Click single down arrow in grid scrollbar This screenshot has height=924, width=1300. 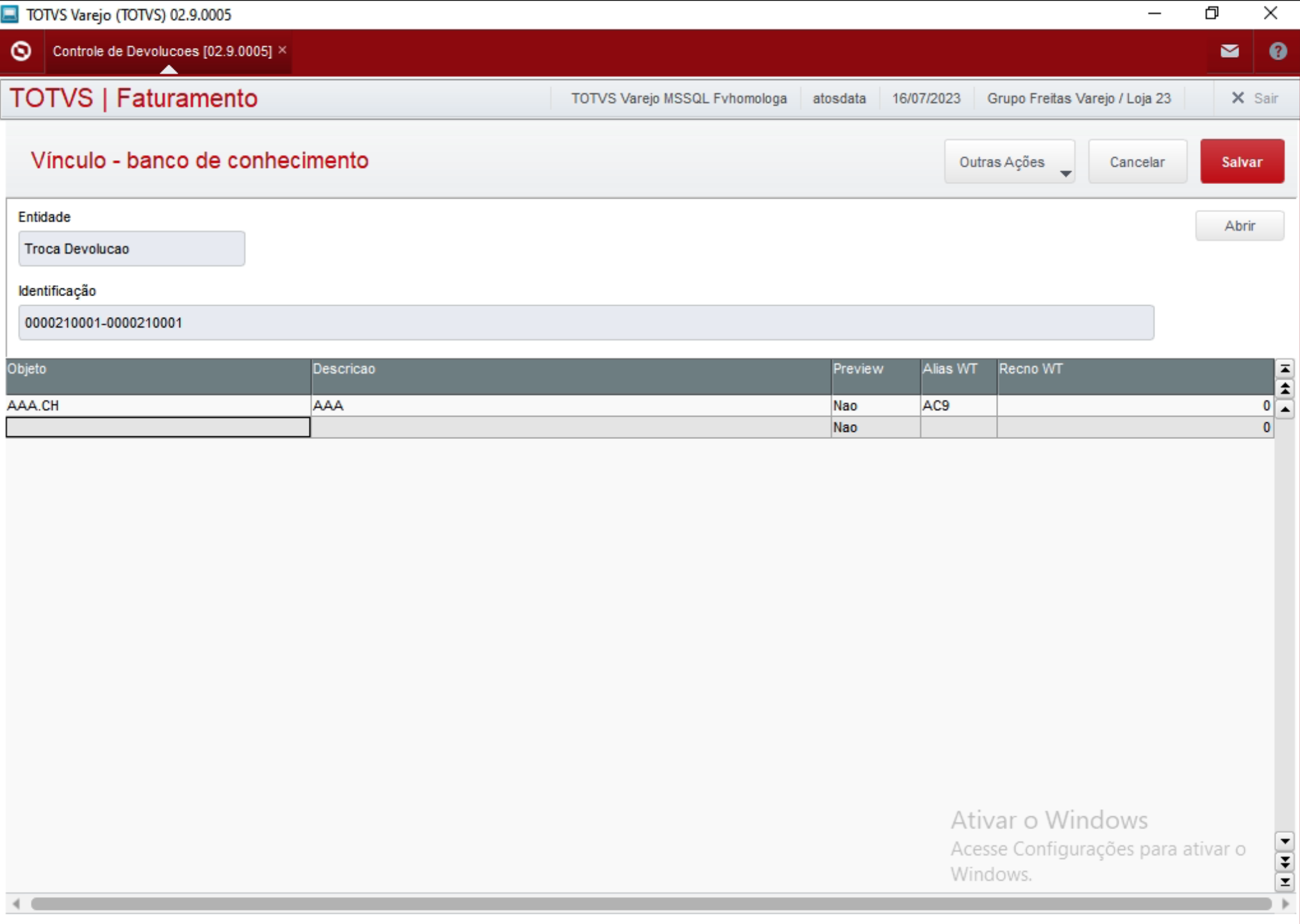point(1285,841)
